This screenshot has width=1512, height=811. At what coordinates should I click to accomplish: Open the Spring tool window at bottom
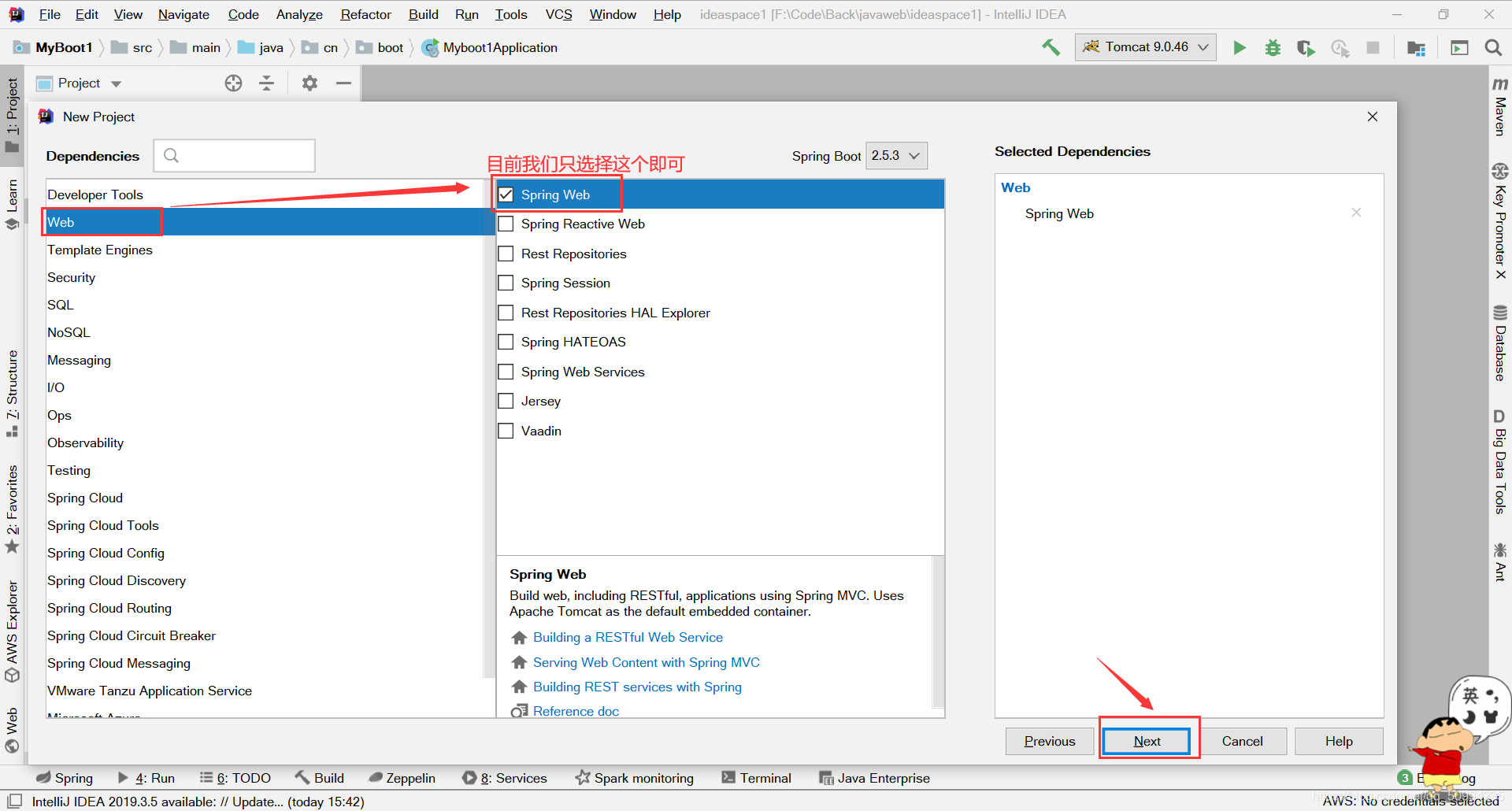pyautogui.click(x=65, y=778)
